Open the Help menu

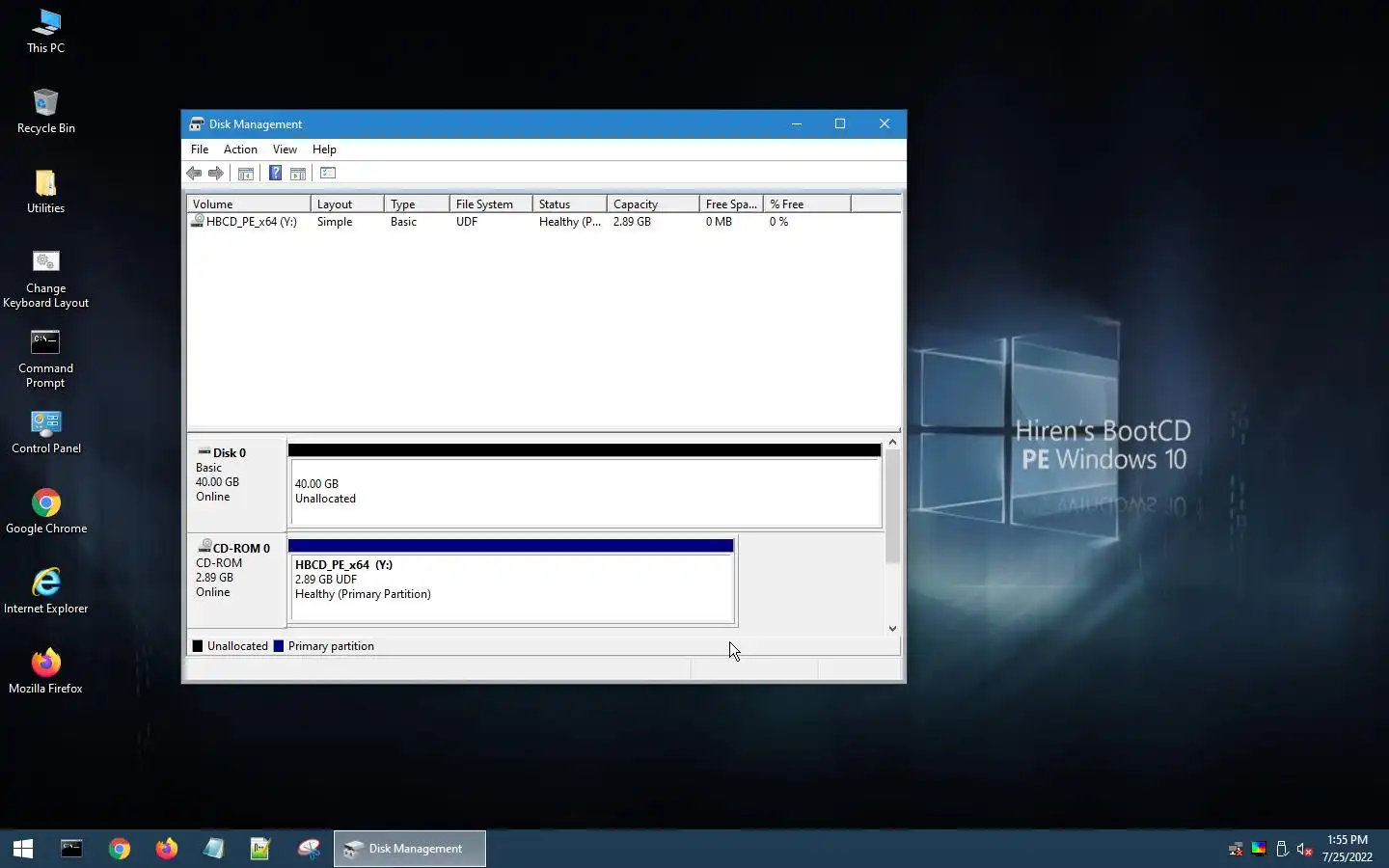pos(324,149)
